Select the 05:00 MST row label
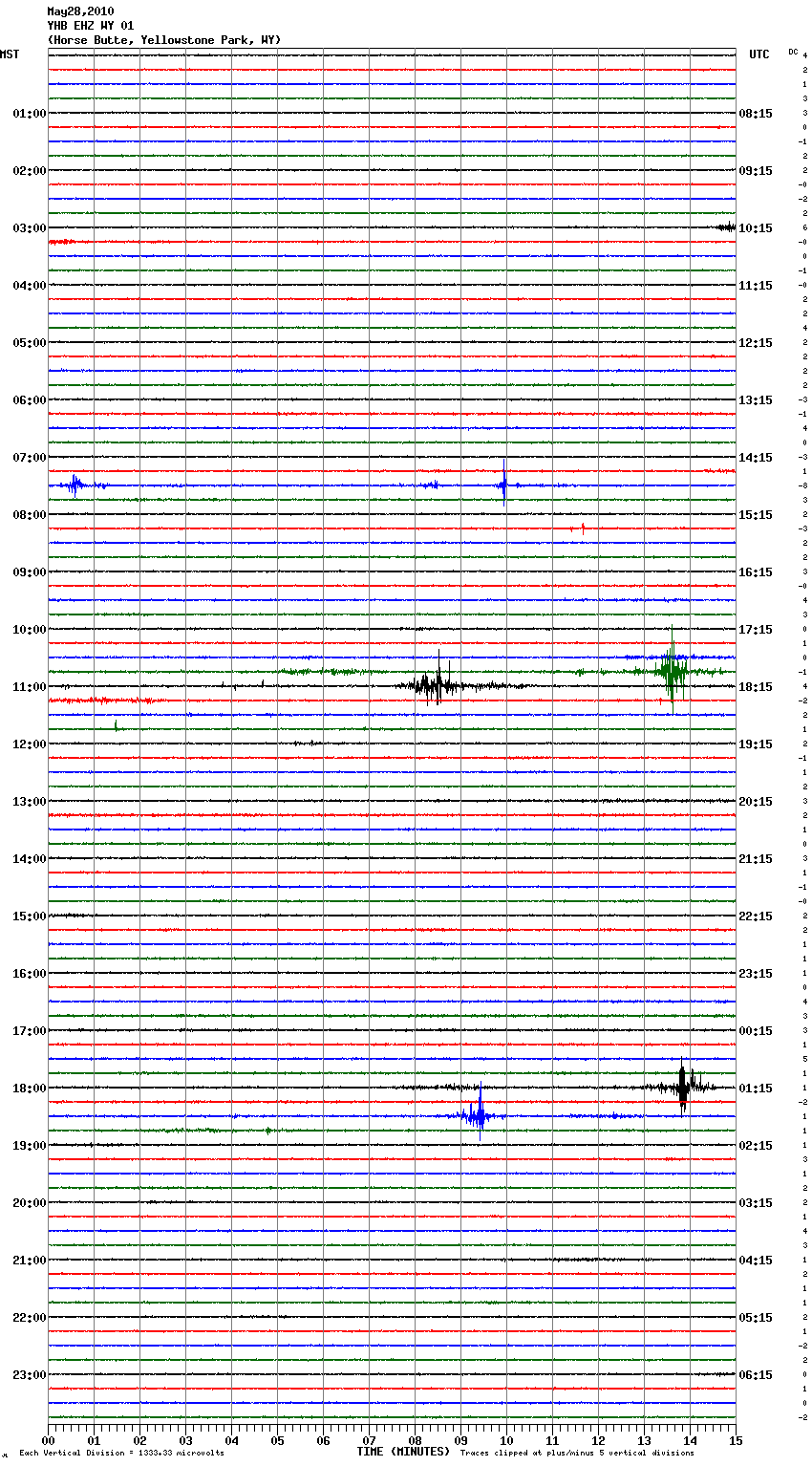This screenshot has height=1466, width=812. (29, 343)
